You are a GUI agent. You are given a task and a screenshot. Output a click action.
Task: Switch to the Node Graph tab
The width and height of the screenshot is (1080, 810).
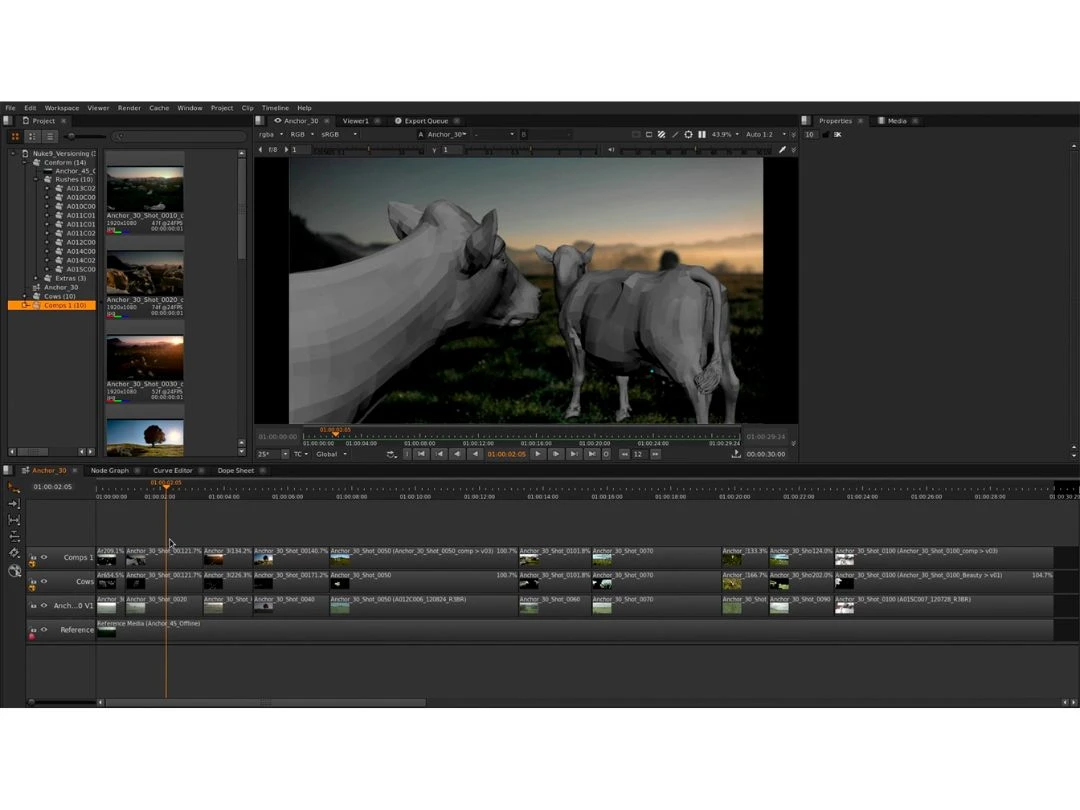tap(109, 470)
